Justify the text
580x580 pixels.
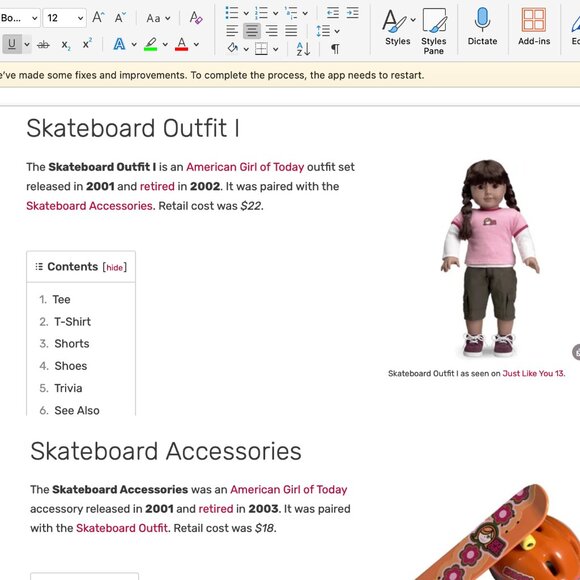pyautogui.click(x=291, y=31)
